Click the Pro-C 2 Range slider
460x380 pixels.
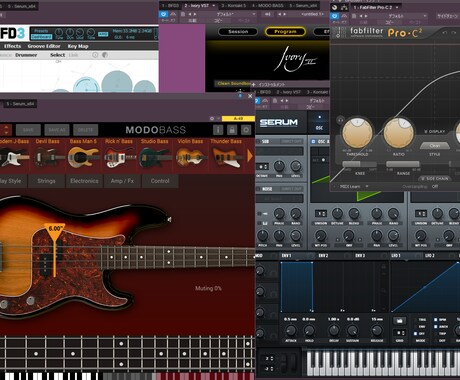403,164
